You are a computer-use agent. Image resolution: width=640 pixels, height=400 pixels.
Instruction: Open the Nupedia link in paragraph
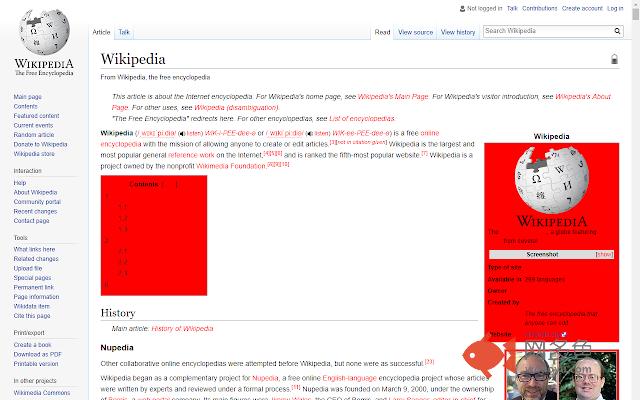tap(265, 378)
